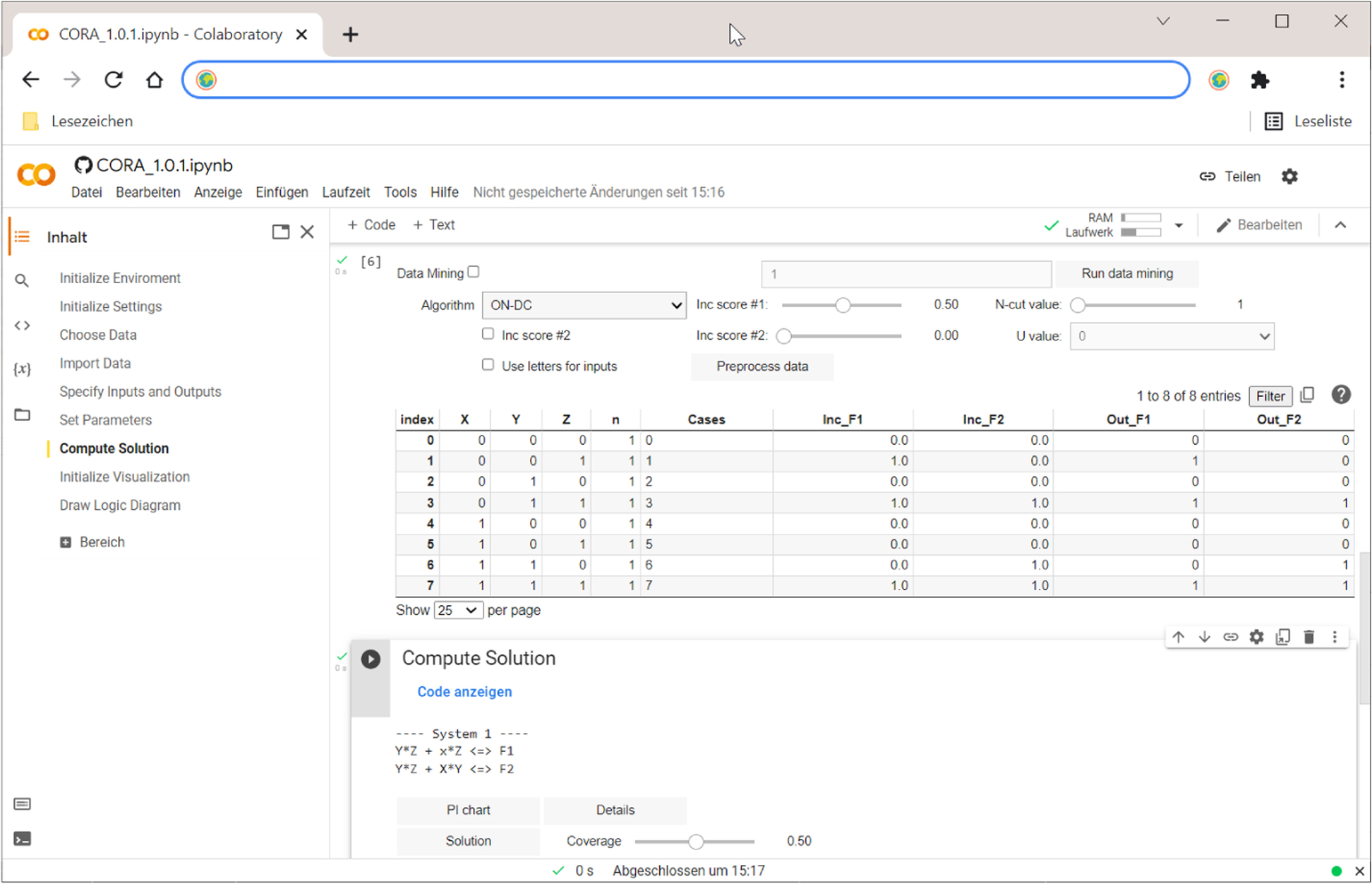This screenshot has height=884, width=1372.
Task: Open the notebook settings gear icon
Action: click(x=1290, y=177)
